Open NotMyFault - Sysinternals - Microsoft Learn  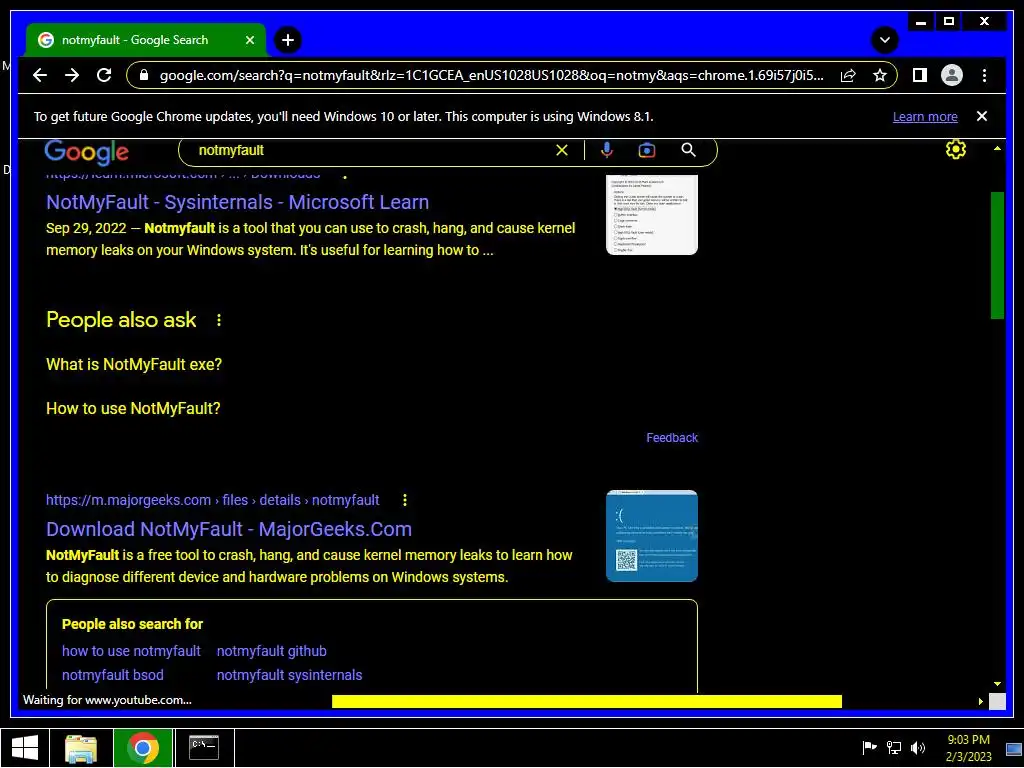tap(237, 202)
